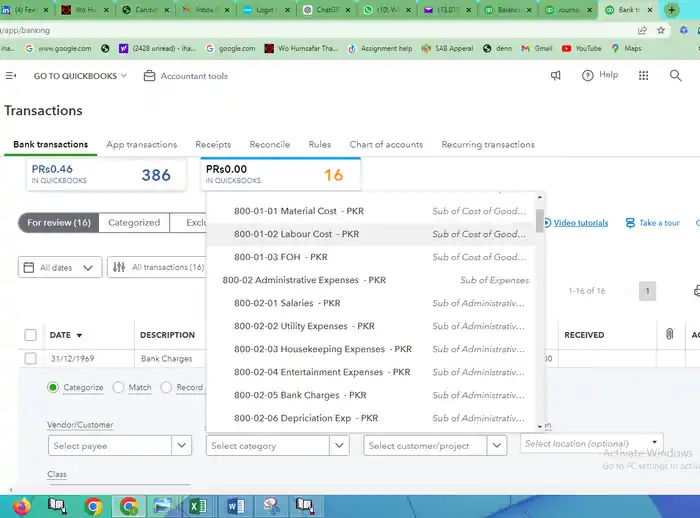
Task: Click the print icon beside the pagination
Action: point(696,291)
